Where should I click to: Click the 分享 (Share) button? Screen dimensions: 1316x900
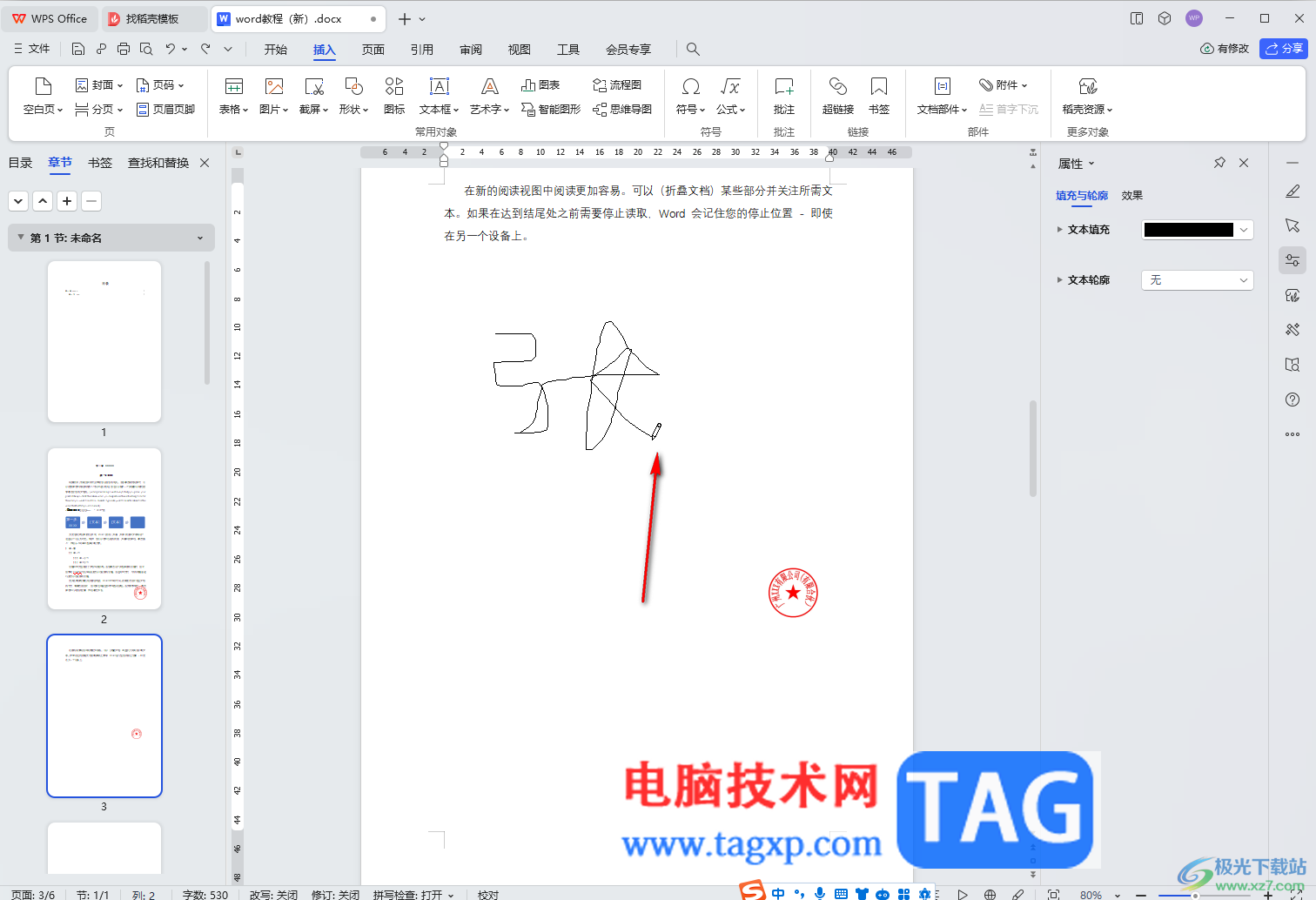click(x=1284, y=49)
